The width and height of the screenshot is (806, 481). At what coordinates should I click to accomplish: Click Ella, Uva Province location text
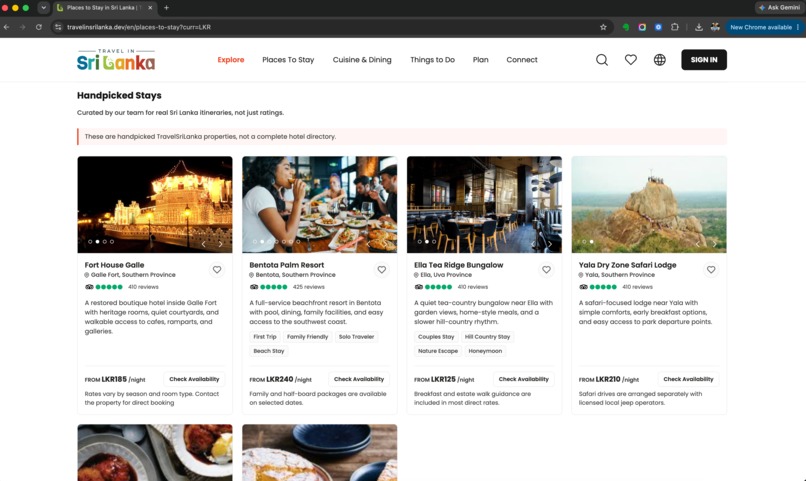click(x=446, y=275)
